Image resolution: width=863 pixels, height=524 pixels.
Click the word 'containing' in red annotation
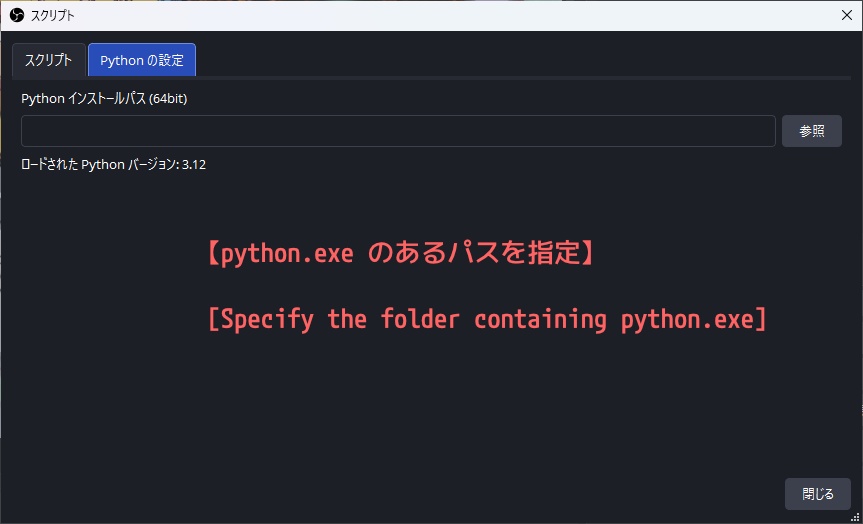(540, 320)
